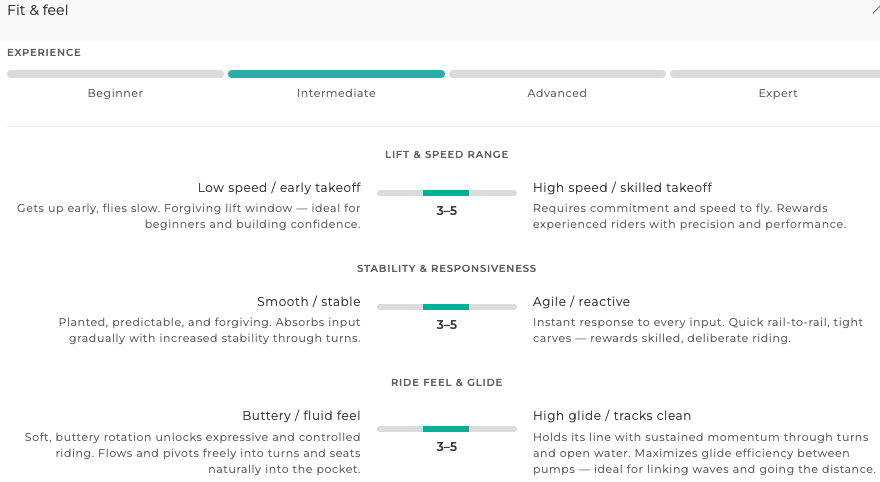The image size is (880, 482).
Task: Select the Advanced experience bar segment
Action: (x=557, y=74)
